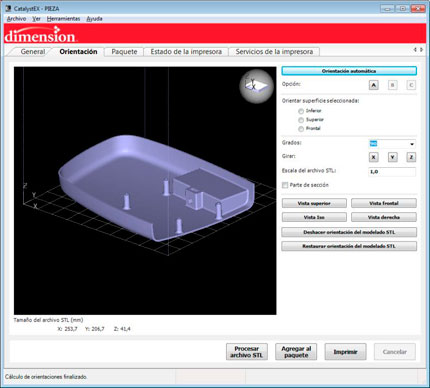Enable the Parte de sección checkbox
The height and width of the screenshot is (388, 430).
(285, 185)
